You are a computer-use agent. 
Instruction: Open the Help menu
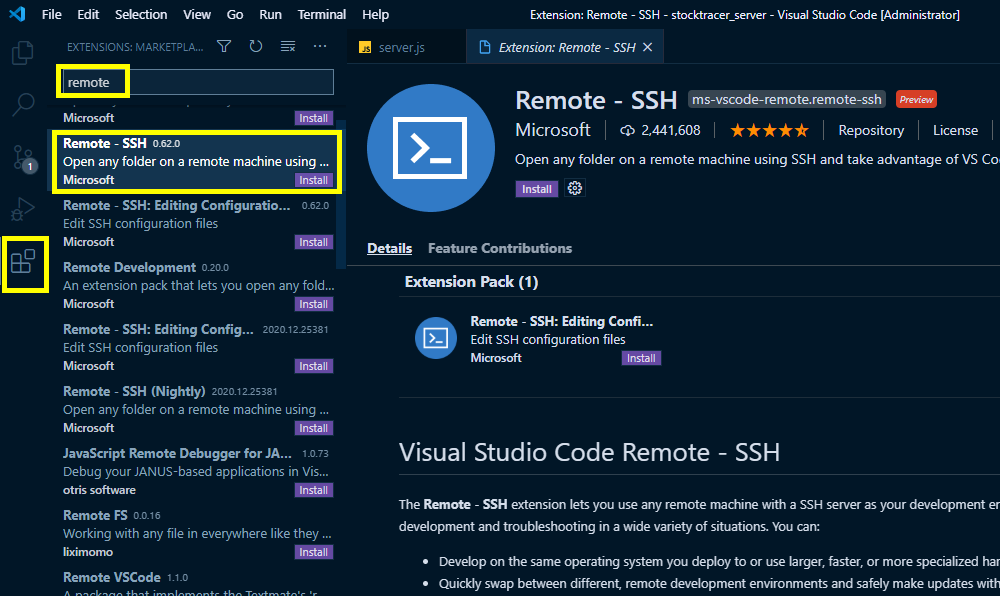click(x=376, y=14)
